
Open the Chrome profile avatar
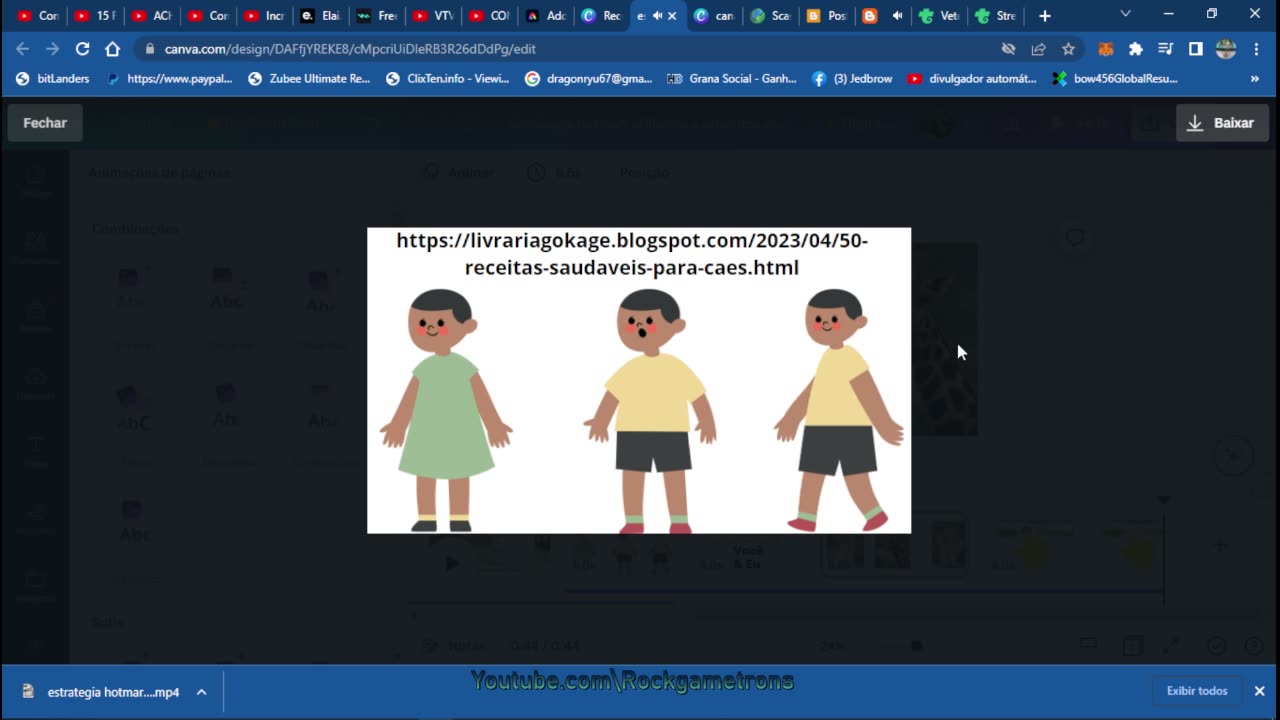coord(1226,48)
